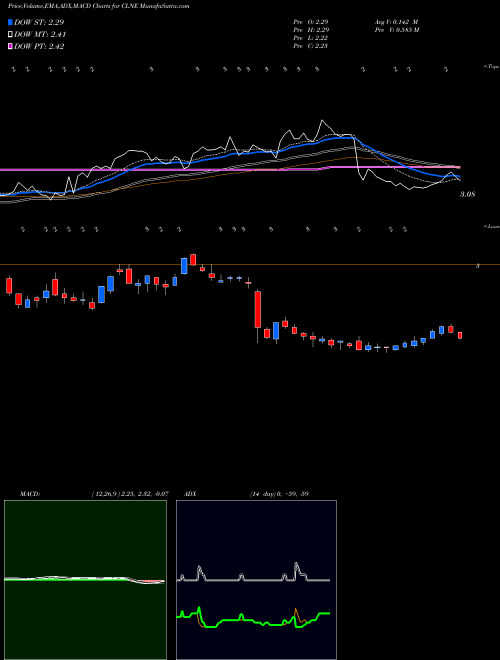Click the white DOW MT color swatch
Screen dimensions: 500x660
tap(11, 35)
